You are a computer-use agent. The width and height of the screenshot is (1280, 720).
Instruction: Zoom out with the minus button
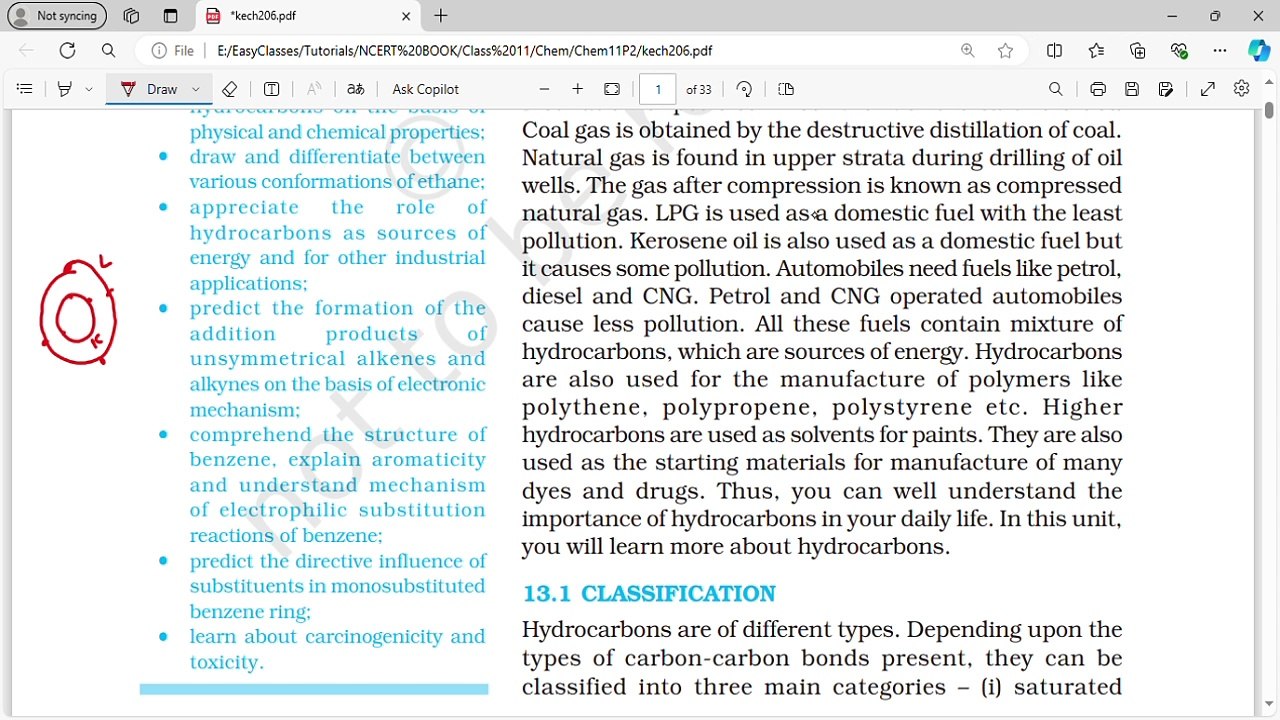click(x=544, y=89)
